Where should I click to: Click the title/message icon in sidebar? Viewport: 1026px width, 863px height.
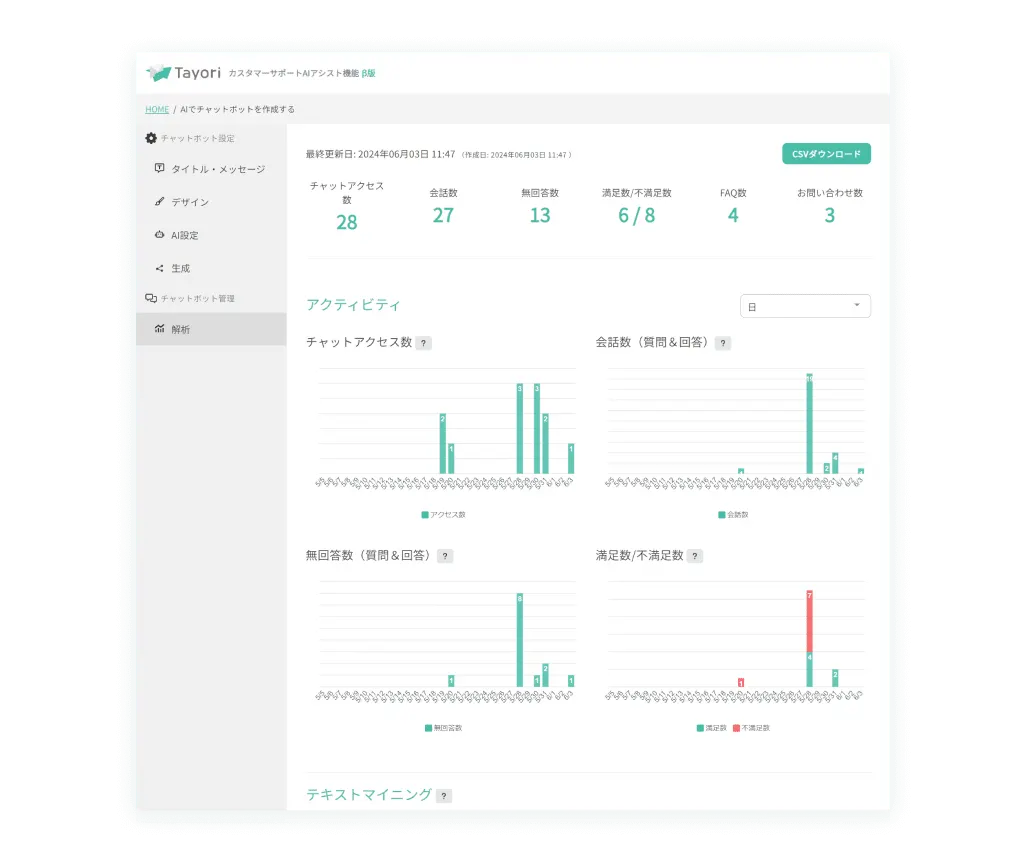click(x=159, y=169)
